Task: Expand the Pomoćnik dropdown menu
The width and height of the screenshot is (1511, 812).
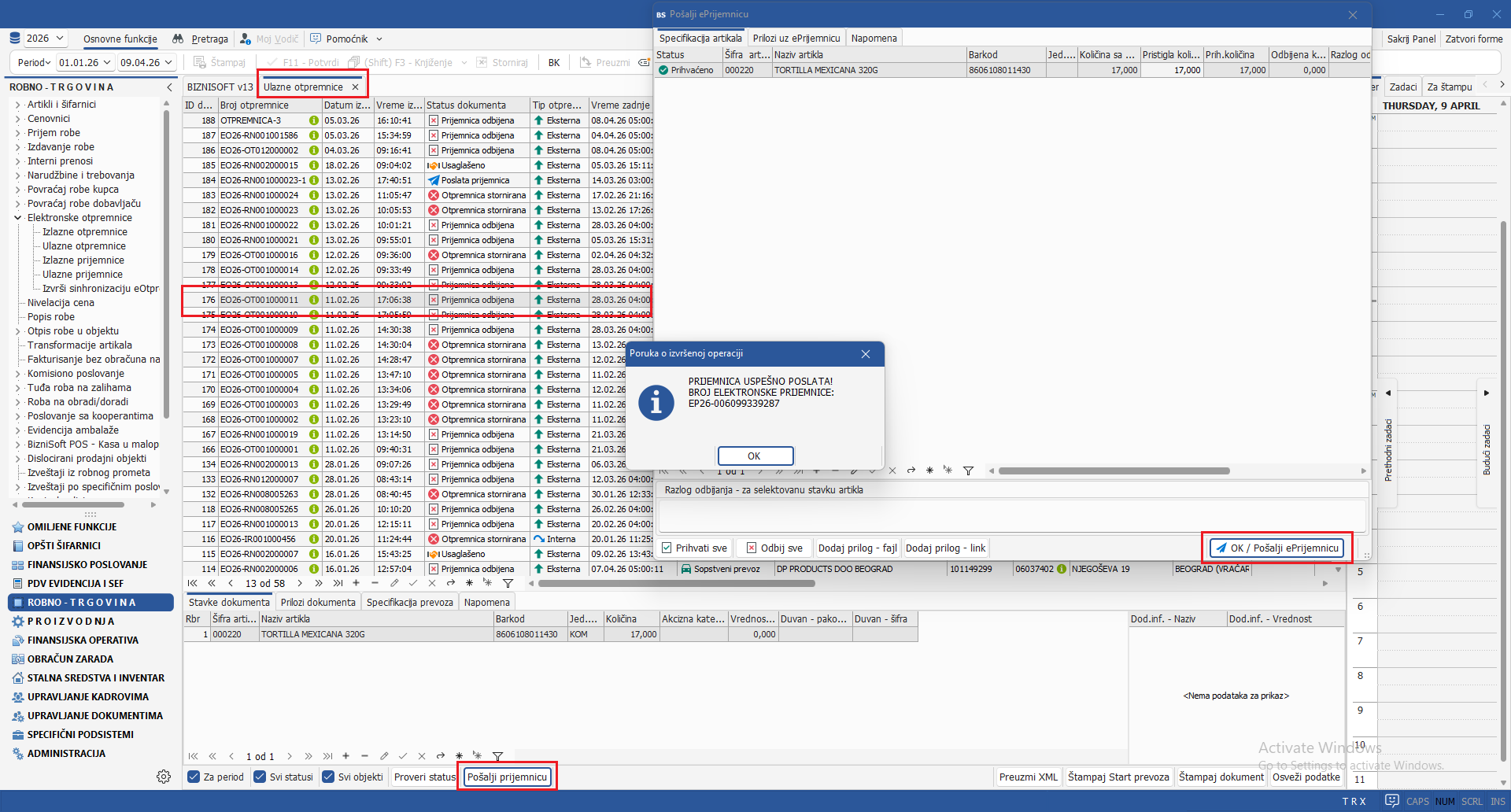Action: pyautogui.click(x=379, y=39)
